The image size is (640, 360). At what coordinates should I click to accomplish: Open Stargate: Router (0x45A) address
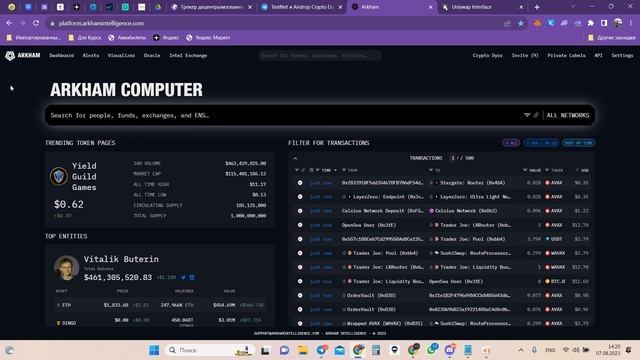[472, 183]
